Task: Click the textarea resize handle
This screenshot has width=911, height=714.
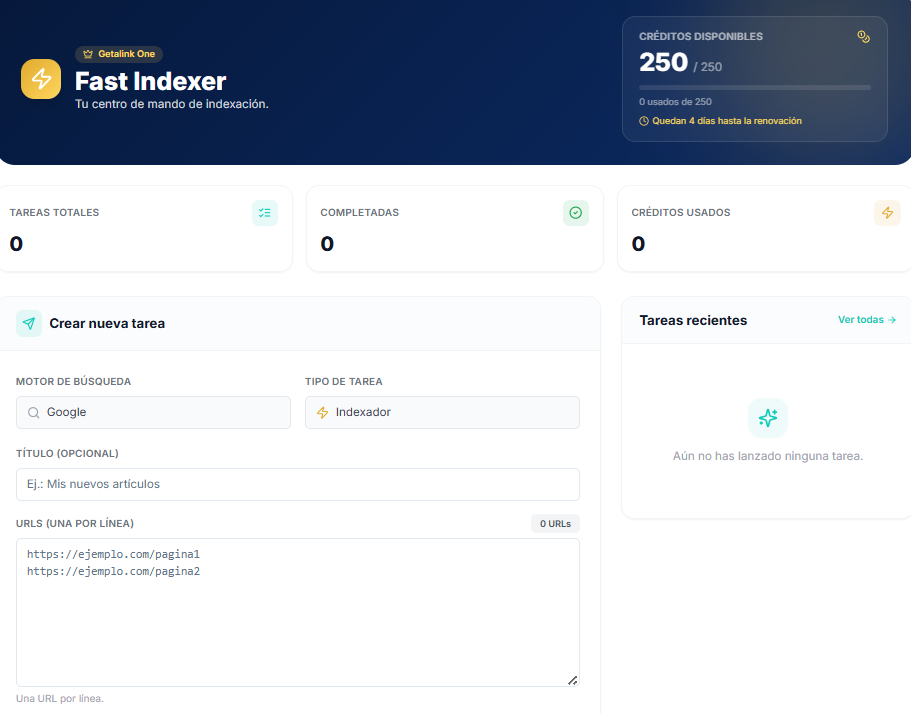Action: [572, 680]
